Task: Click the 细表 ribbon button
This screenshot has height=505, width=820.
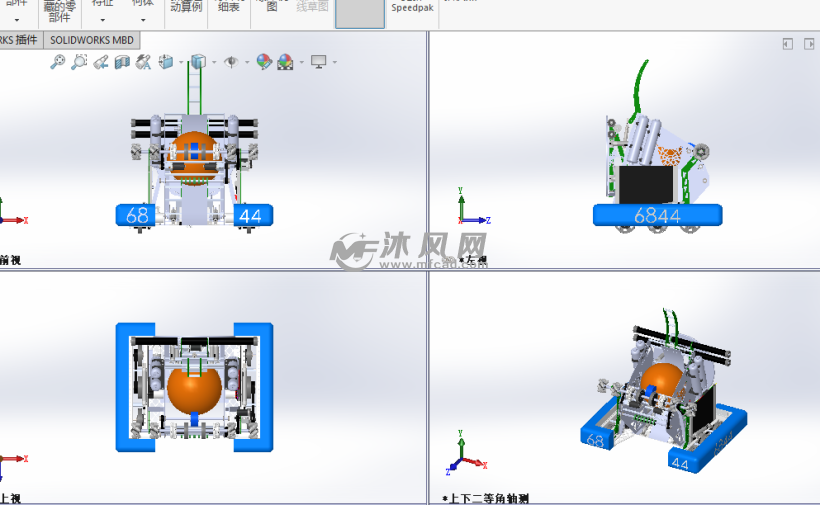Action: pos(229,8)
